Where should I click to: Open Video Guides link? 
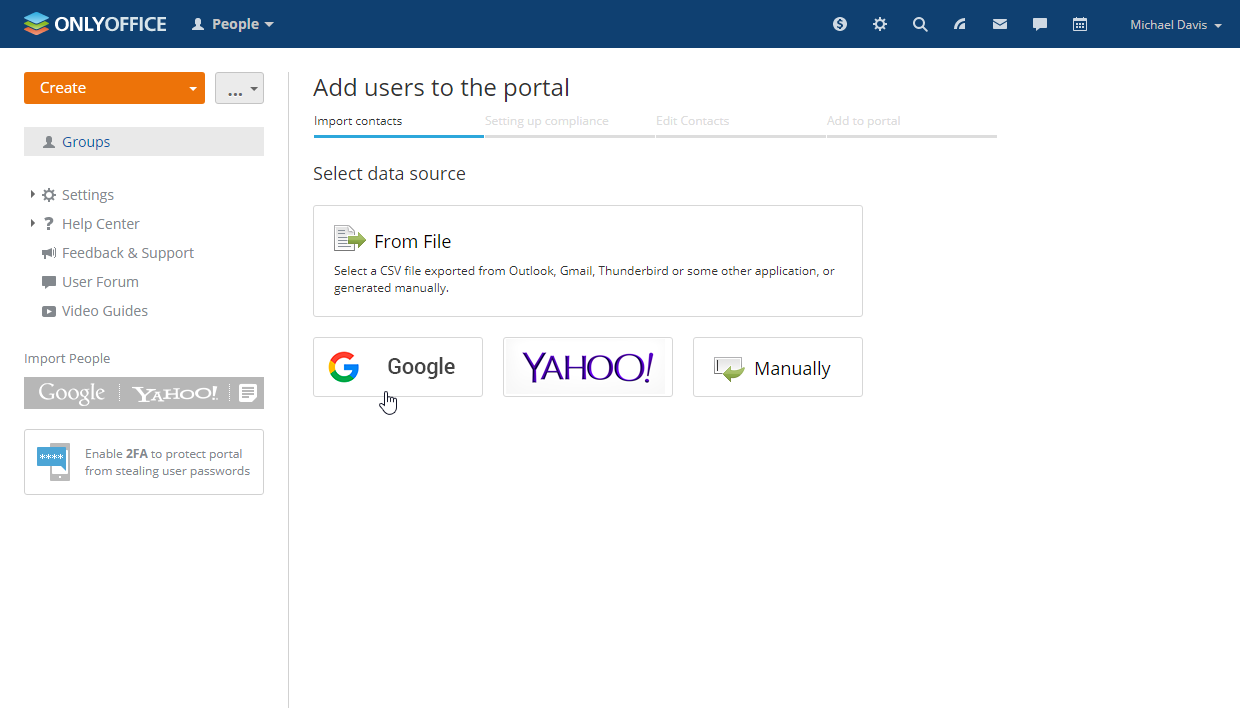[x=105, y=311]
